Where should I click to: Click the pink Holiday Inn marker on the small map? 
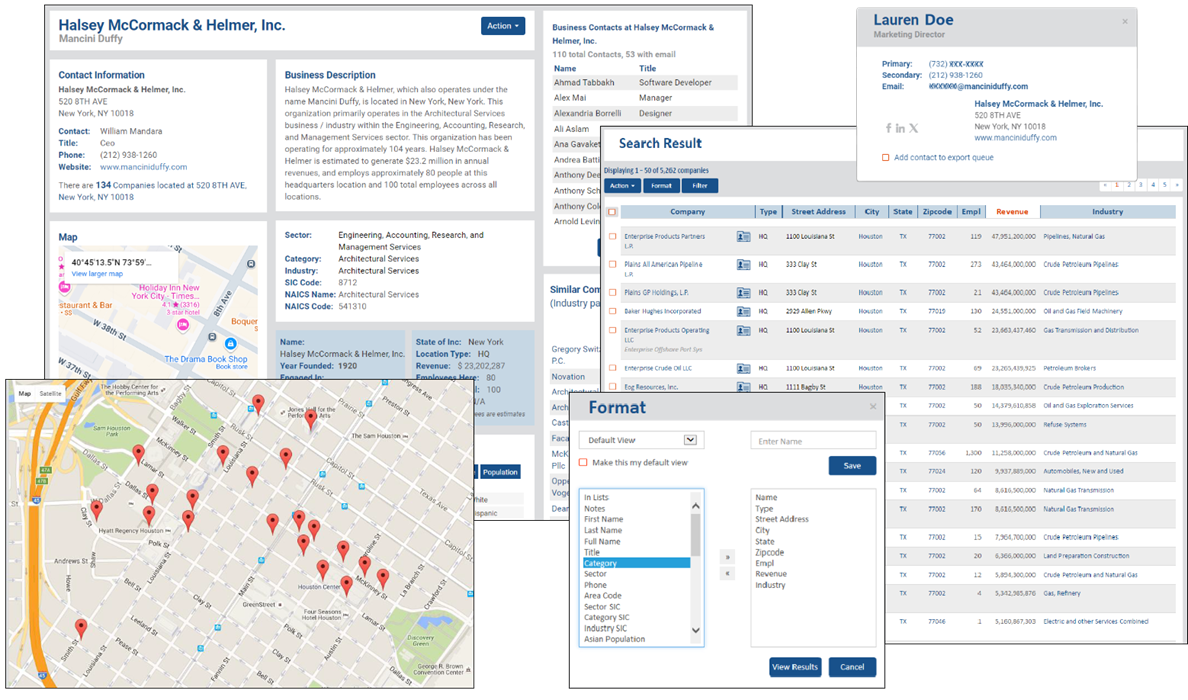click(x=183, y=325)
